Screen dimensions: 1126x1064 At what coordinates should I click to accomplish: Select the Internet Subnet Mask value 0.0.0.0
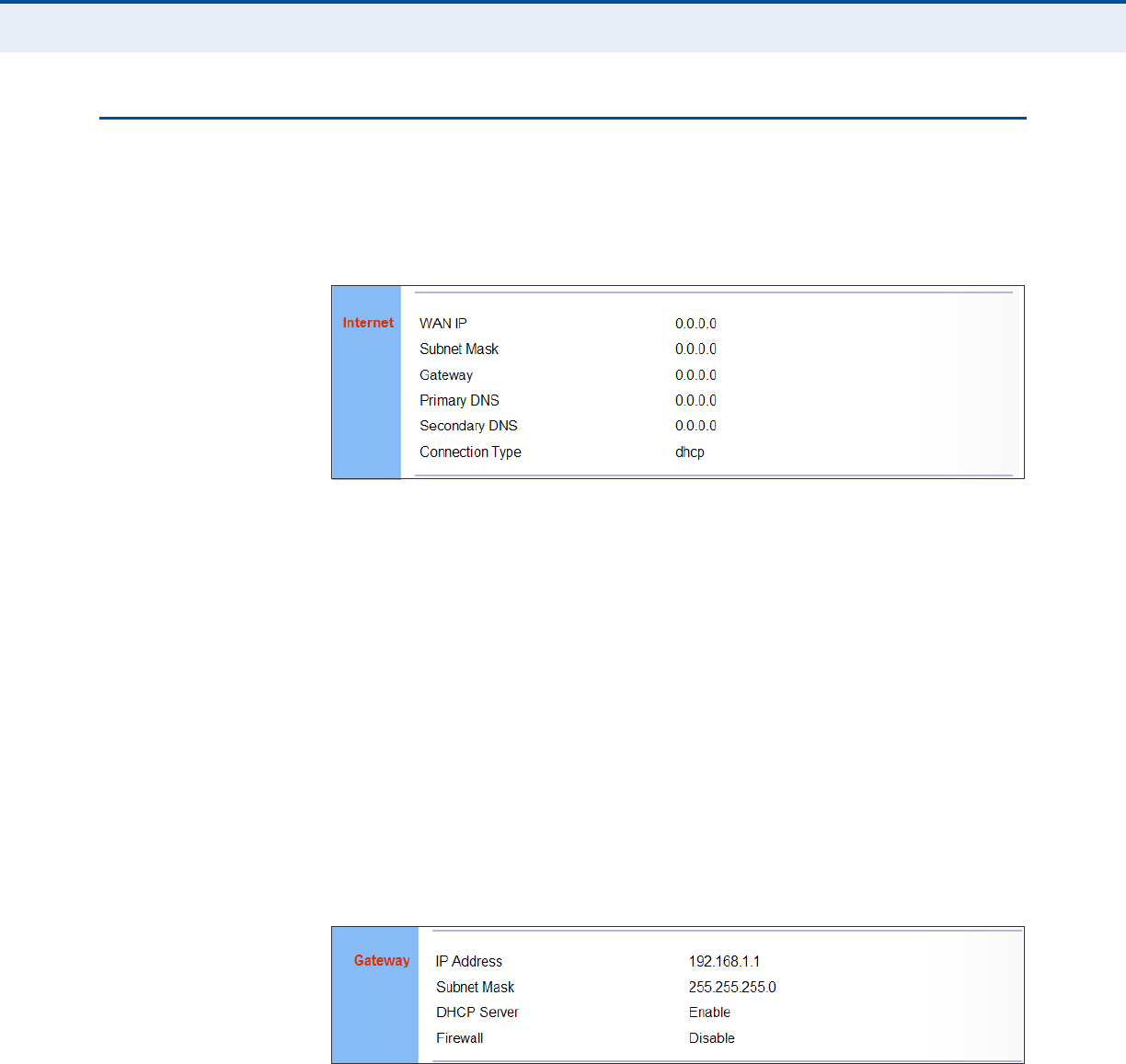point(695,349)
